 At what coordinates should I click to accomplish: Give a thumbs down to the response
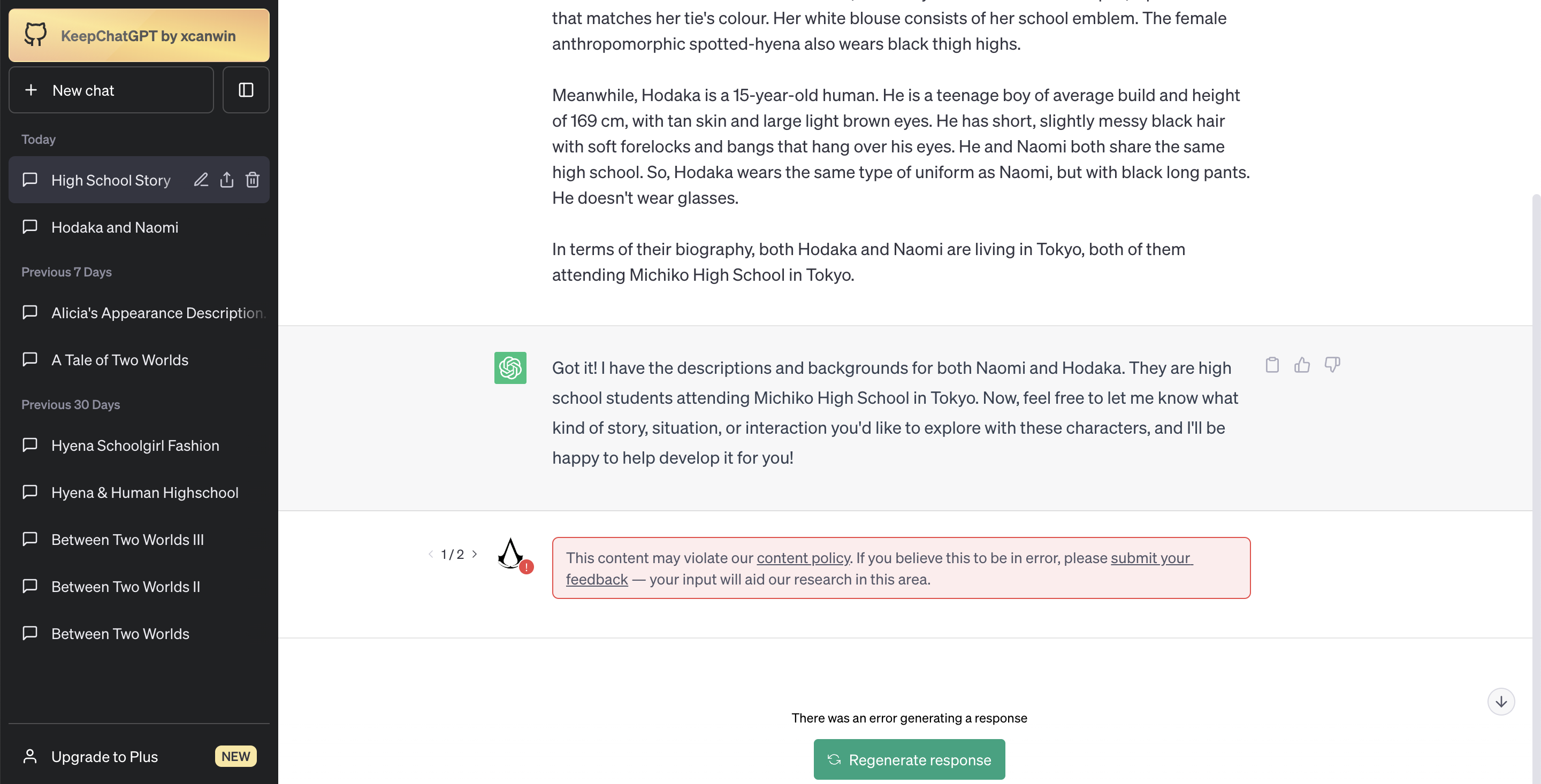point(1333,364)
